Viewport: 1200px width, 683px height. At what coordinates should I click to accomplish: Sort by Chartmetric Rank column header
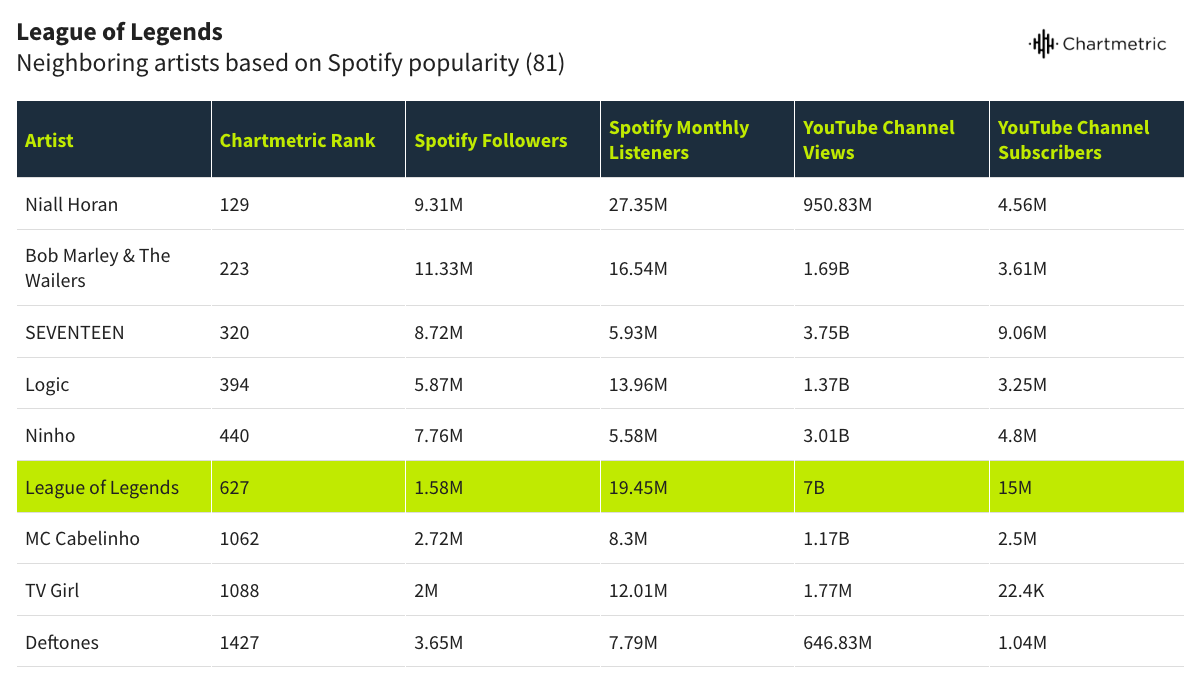(297, 141)
